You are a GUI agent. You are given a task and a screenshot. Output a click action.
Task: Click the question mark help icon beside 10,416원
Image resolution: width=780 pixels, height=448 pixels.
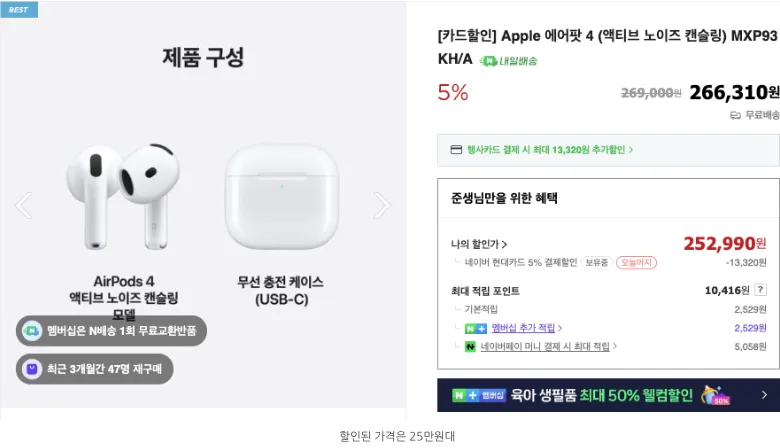click(760, 289)
